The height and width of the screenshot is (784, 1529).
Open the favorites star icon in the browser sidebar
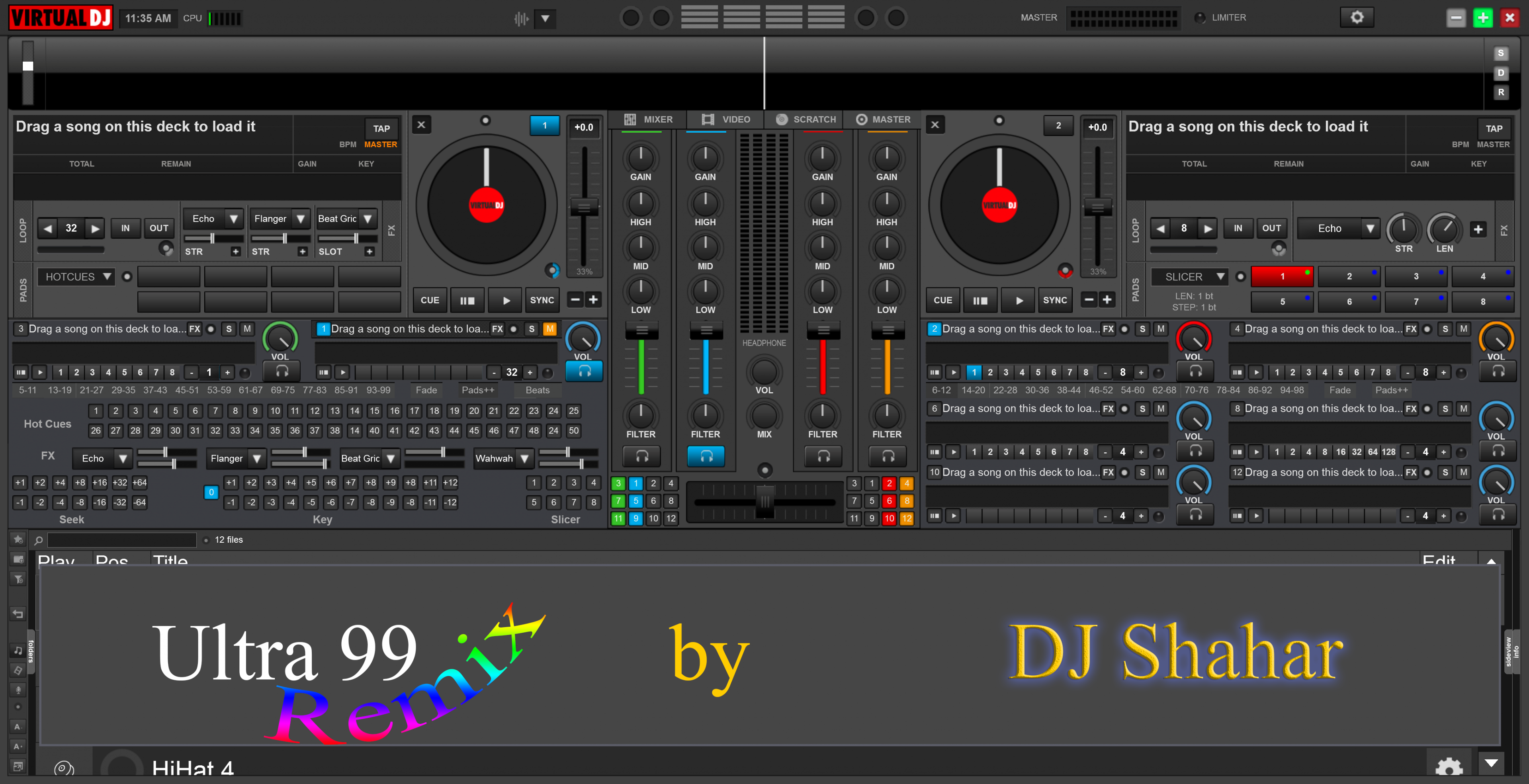click(x=18, y=540)
